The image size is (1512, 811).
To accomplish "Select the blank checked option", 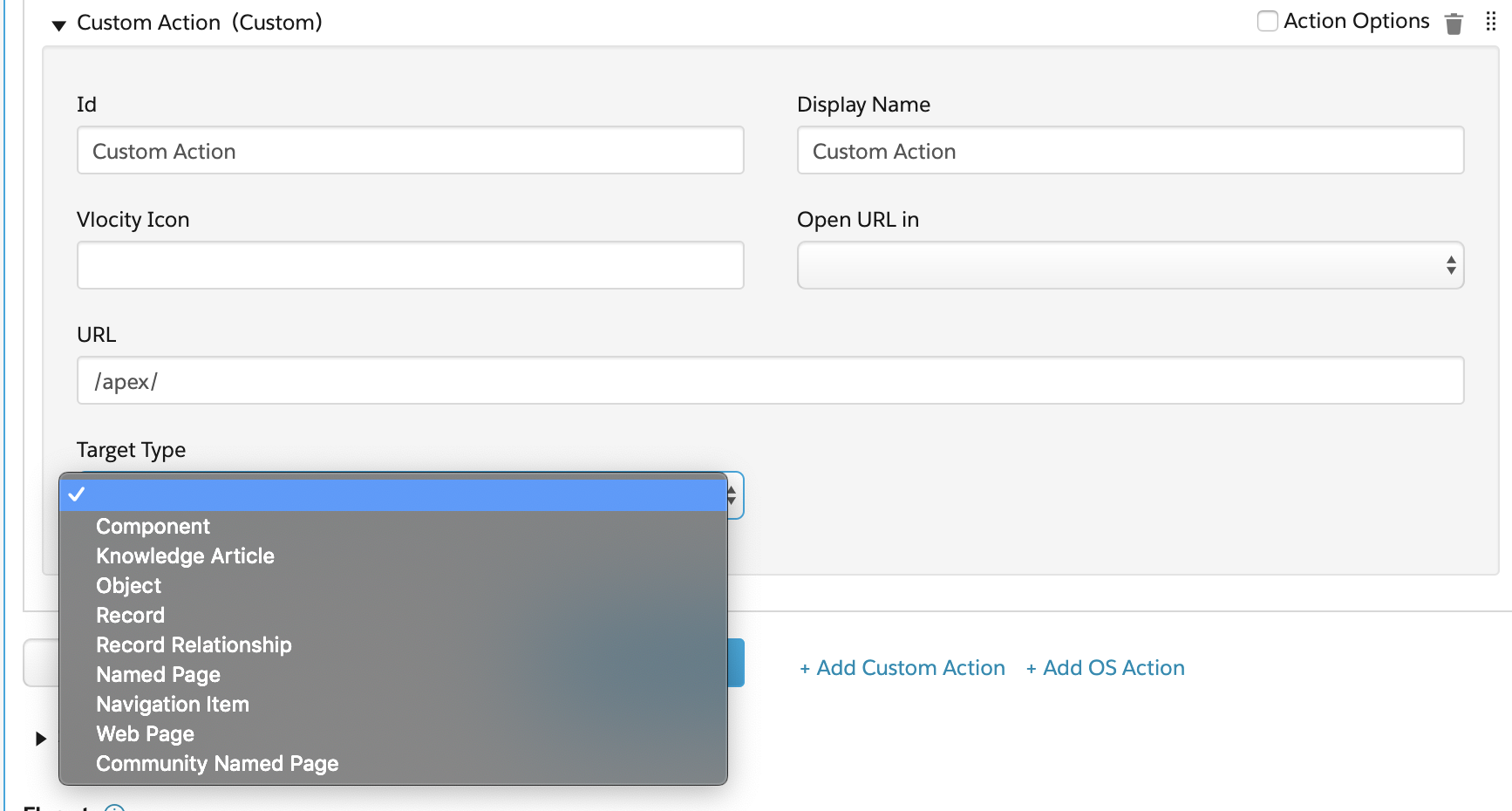I will (x=392, y=494).
